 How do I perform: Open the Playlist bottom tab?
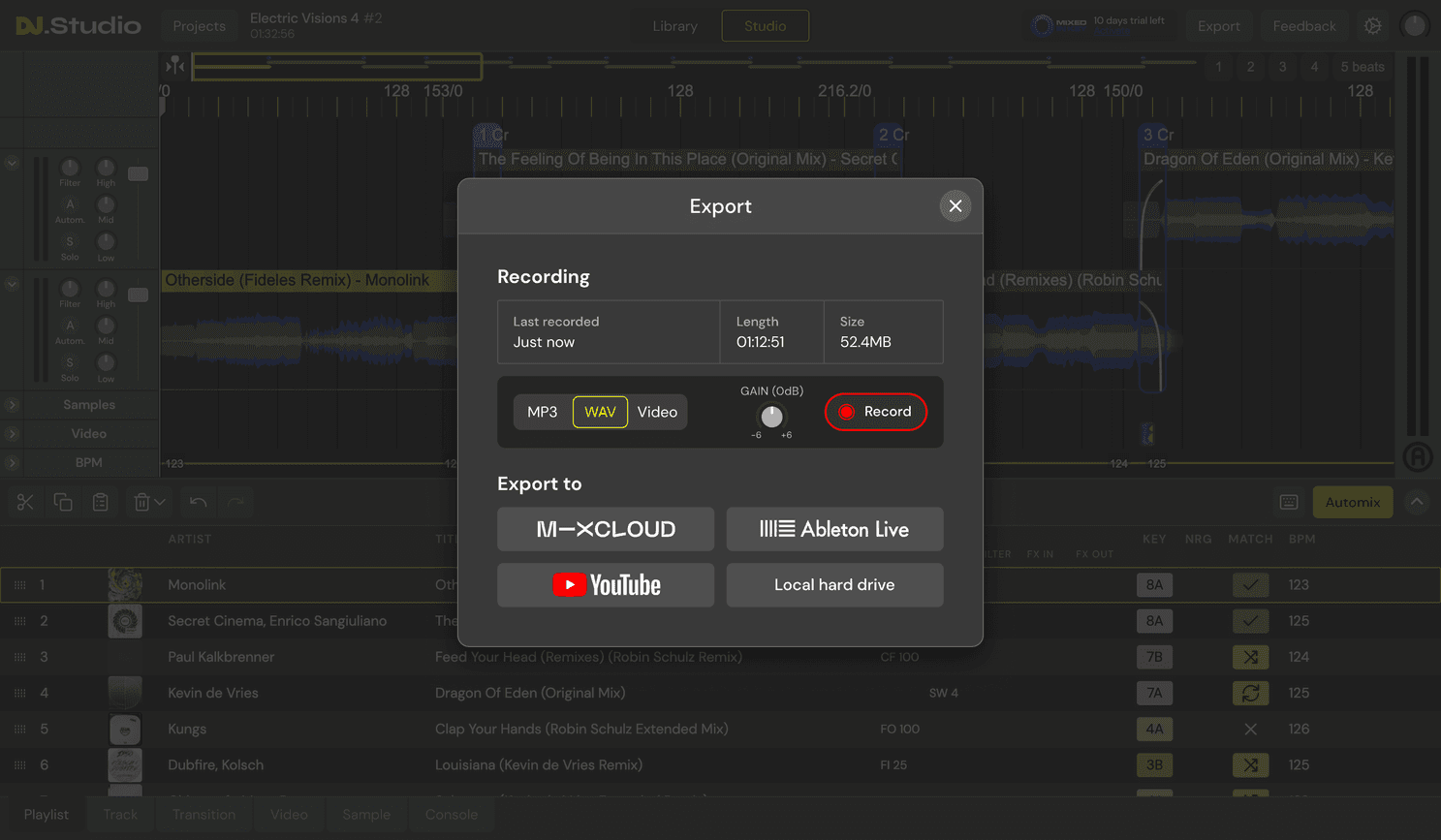pyautogui.click(x=47, y=815)
